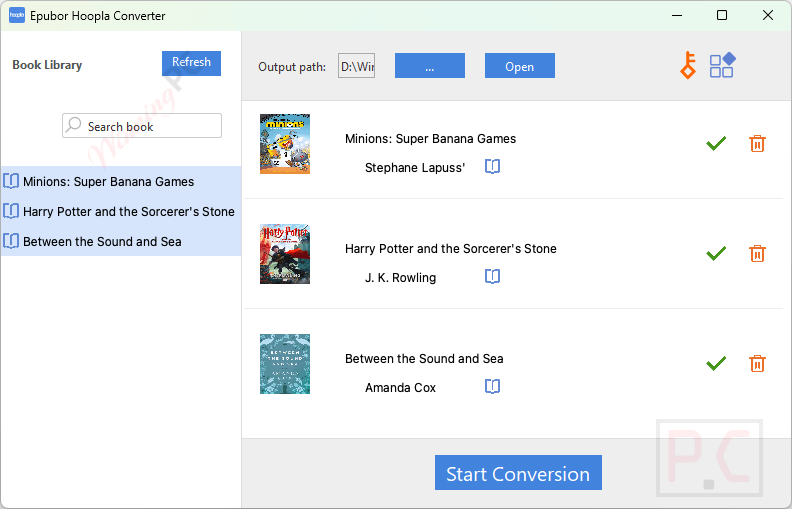Click green checkmark for Between the Sound and Sea
The width and height of the screenshot is (793, 509).
(x=716, y=363)
